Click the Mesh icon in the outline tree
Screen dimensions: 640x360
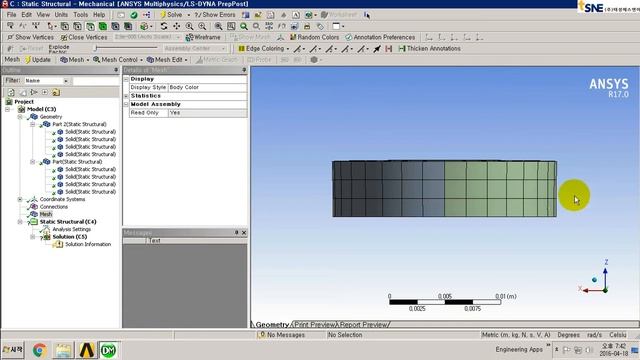click(x=34, y=214)
